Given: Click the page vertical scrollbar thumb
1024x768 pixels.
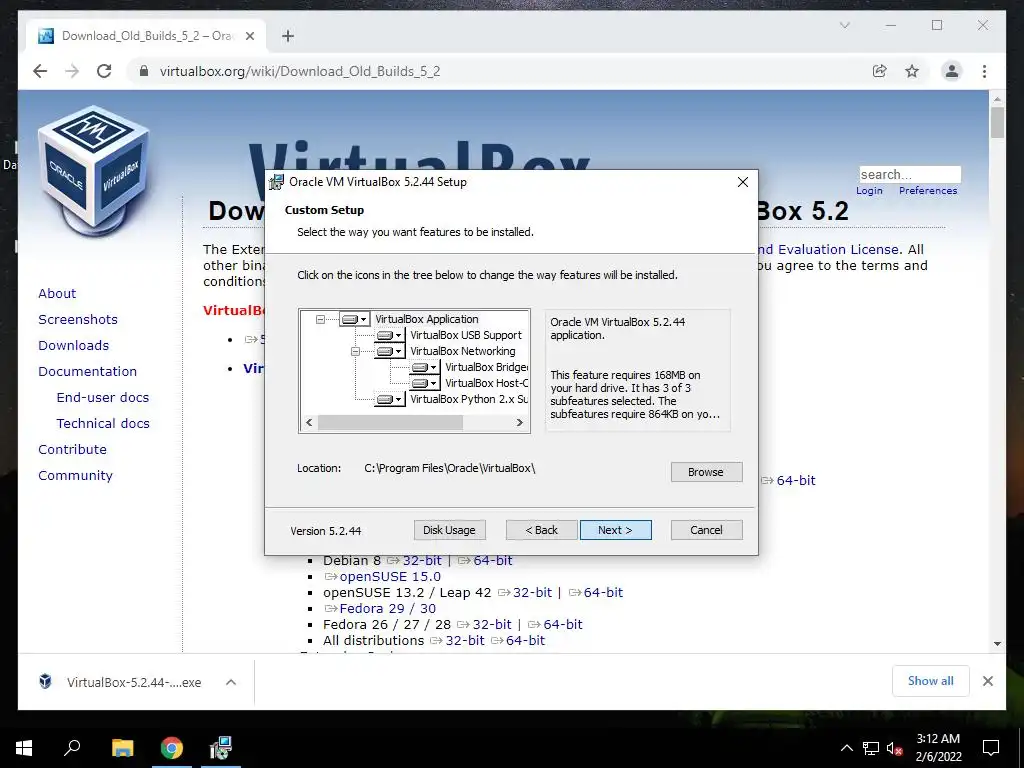Looking at the screenshot, I should tap(997, 122).
